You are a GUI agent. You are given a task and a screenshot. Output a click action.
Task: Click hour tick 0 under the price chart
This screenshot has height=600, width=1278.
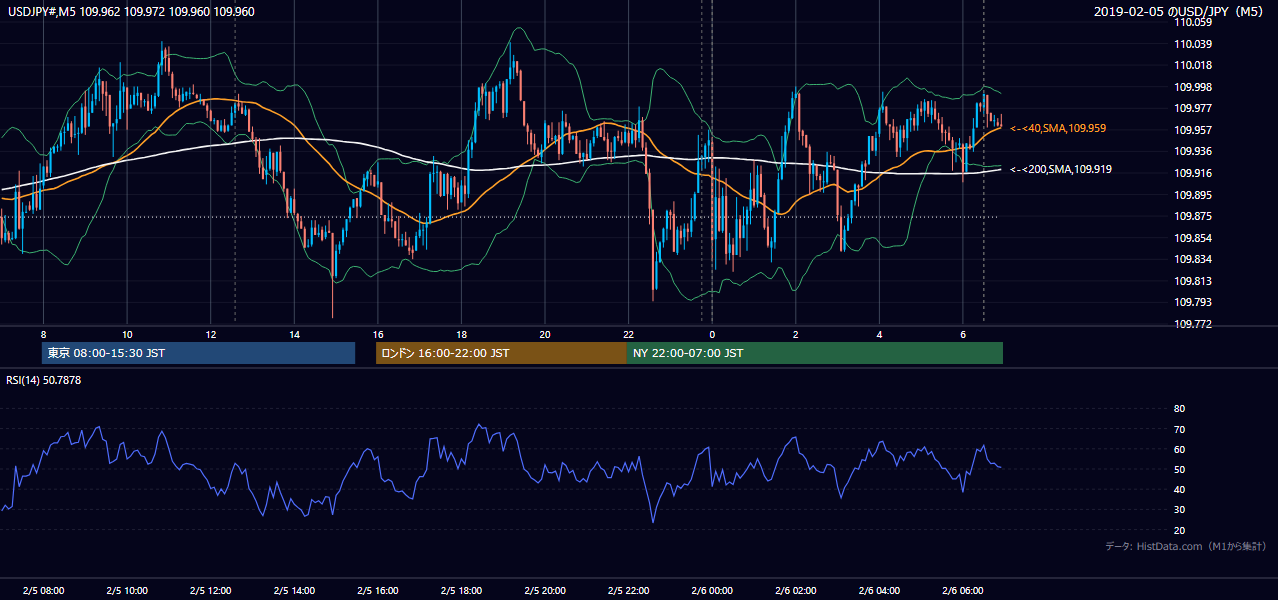pyautogui.click(x=712, y=334)
